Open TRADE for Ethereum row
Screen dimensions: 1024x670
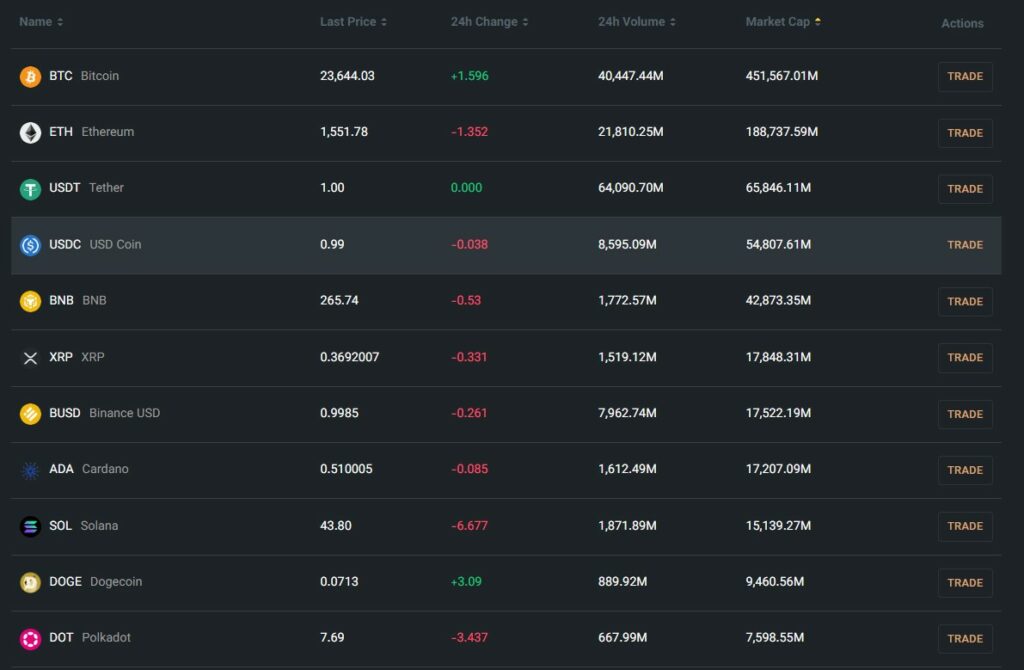965,133
